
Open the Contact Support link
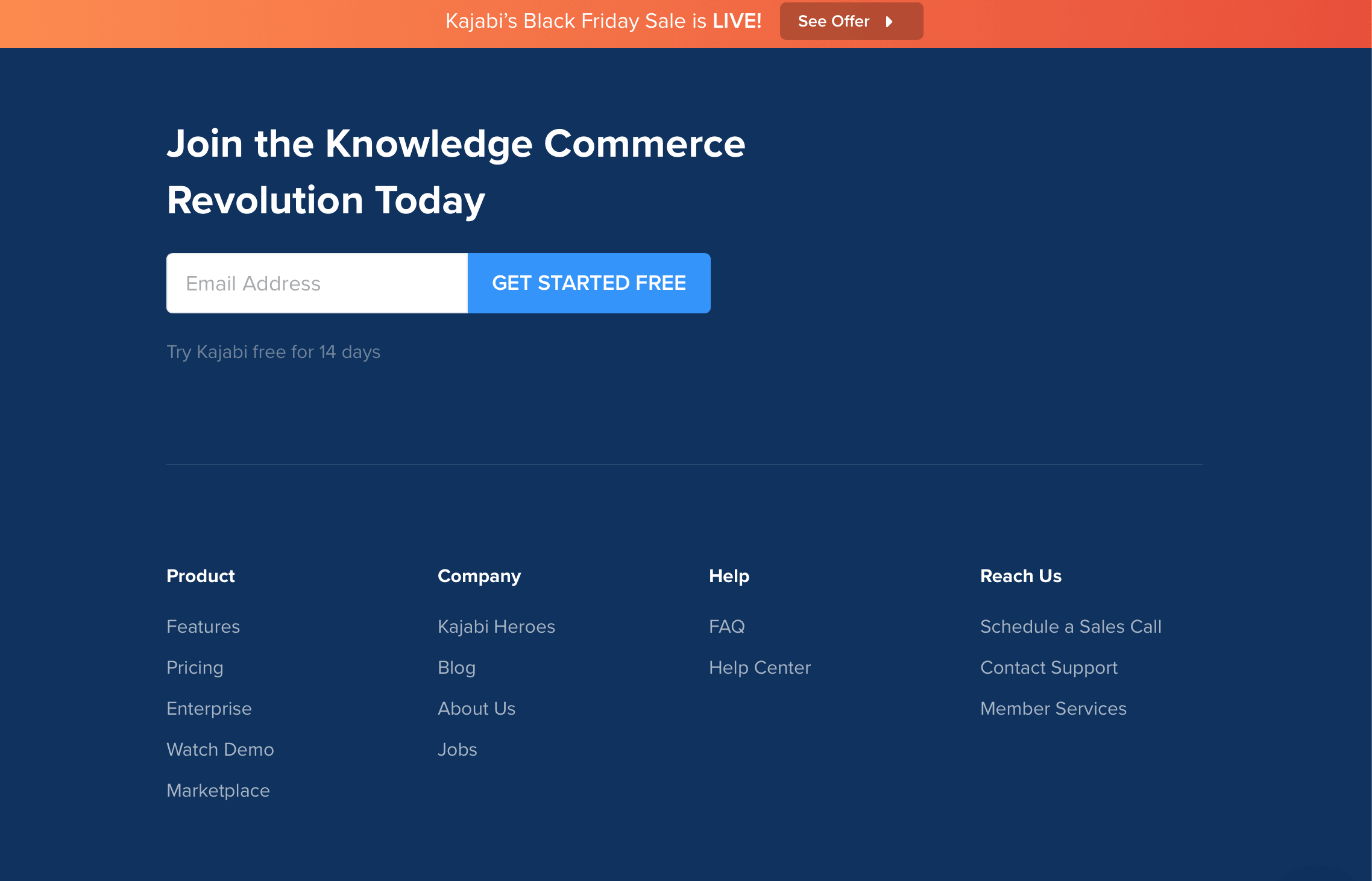(1048, 668)
